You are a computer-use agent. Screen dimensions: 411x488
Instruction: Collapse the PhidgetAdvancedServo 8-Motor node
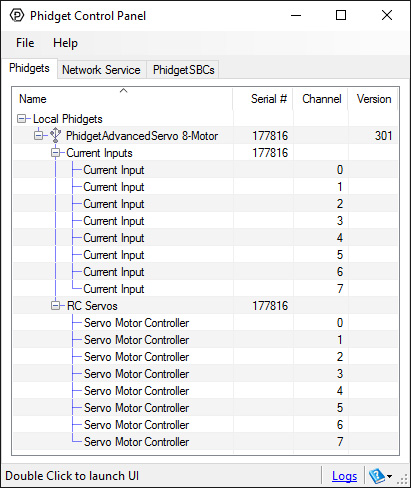pos(39,136)
